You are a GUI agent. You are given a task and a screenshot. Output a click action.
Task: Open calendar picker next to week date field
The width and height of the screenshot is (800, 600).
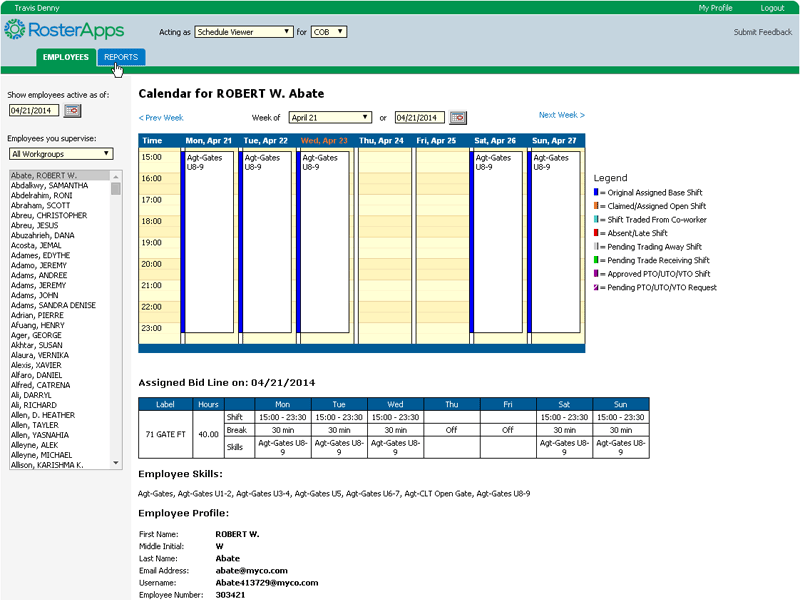[457, 117]
